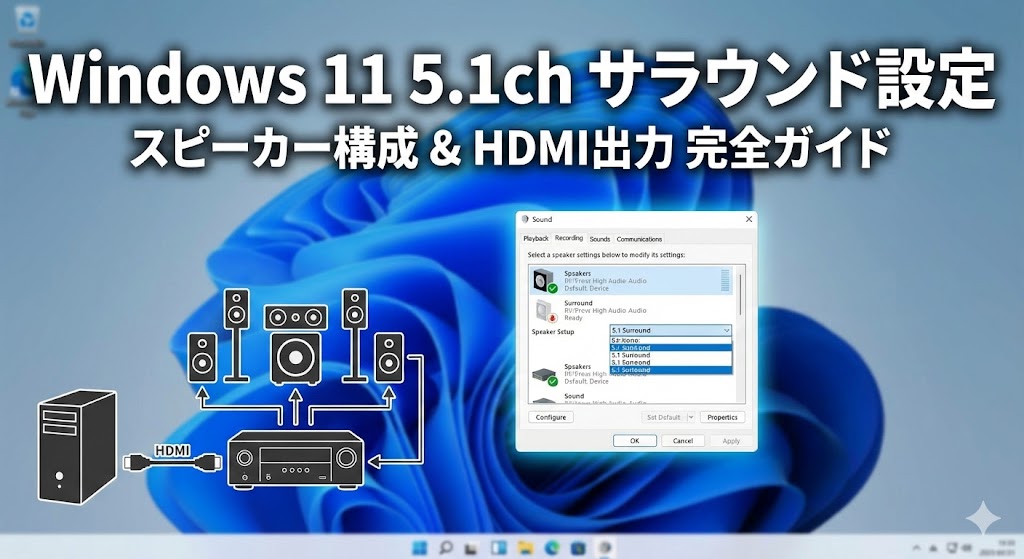Click the Sound app icon in taskbar
This screenshot has height=559, width=1024.
coord(604,547)
